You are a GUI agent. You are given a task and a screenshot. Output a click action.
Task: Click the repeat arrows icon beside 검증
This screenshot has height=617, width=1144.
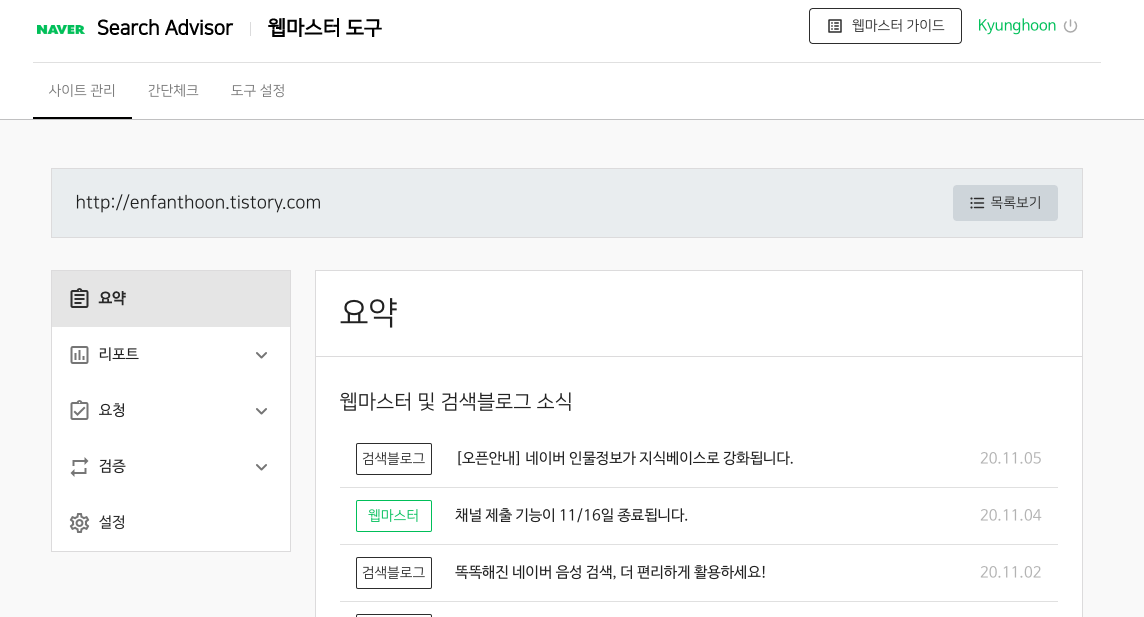coord(79,467)
